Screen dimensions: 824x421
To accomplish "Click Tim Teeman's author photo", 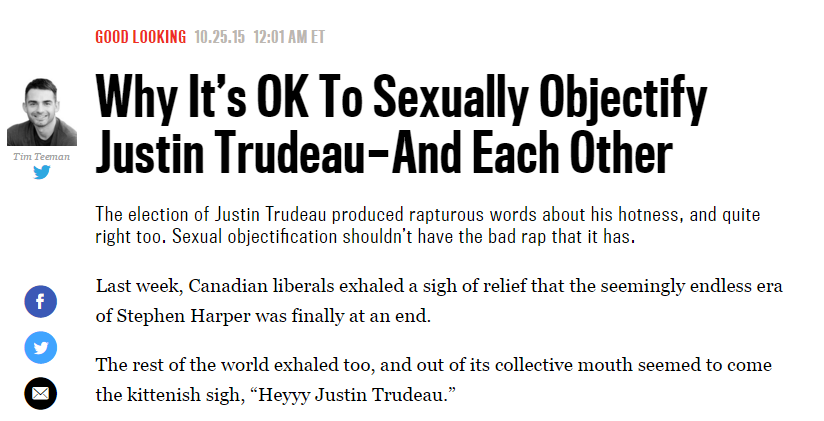I will (42, 113).
